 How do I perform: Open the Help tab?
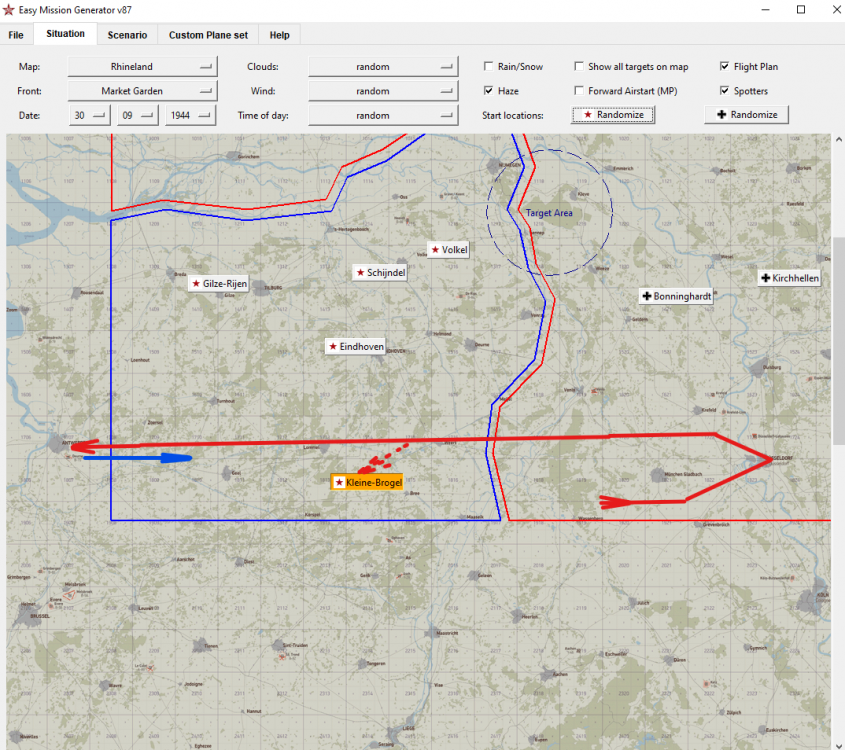pos(279,35)
